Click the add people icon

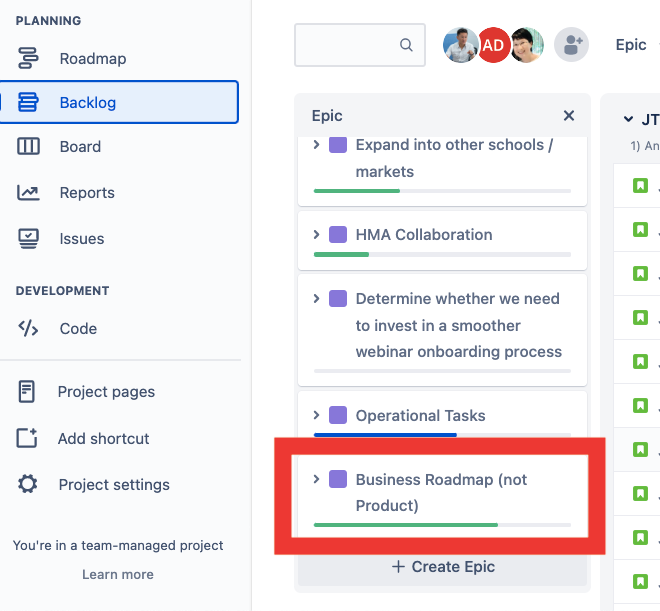click(x=571, y=45)
